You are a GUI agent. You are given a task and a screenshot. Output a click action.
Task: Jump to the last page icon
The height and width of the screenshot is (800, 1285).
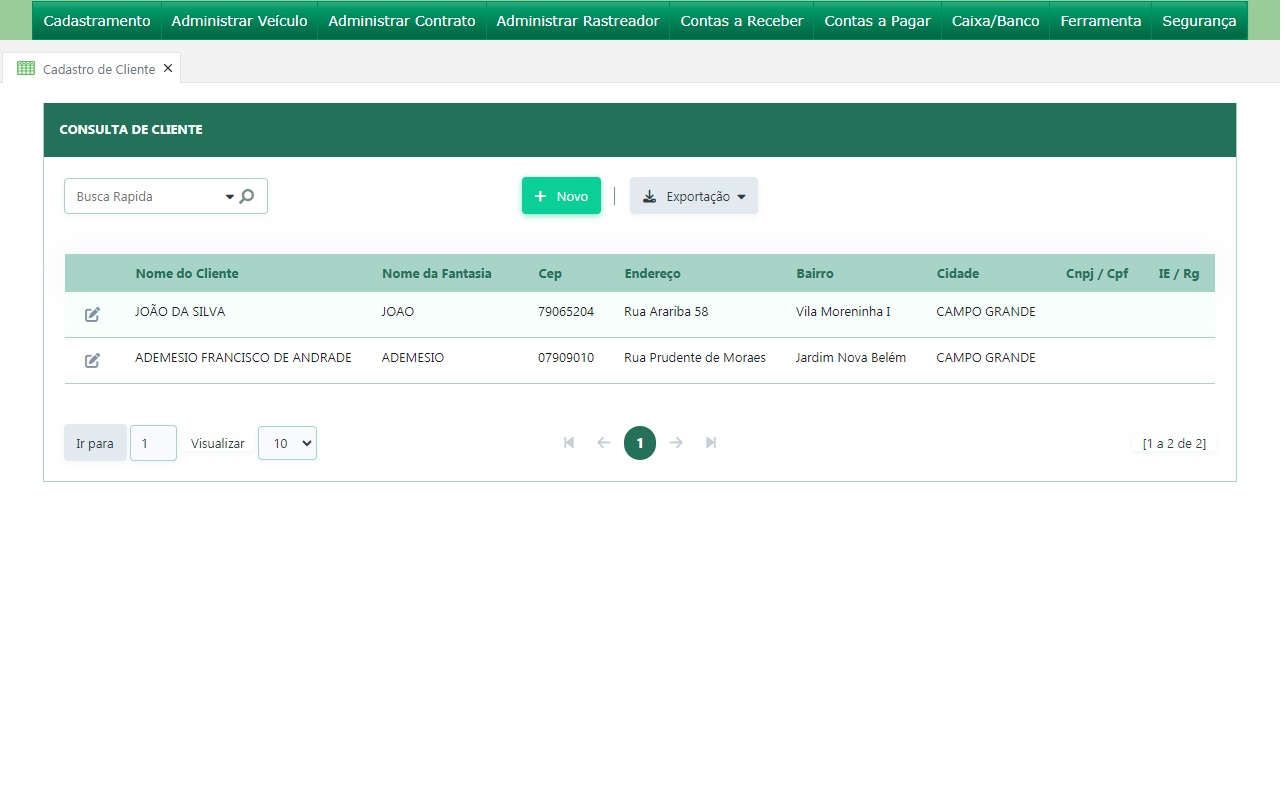[x=711, y=442]
